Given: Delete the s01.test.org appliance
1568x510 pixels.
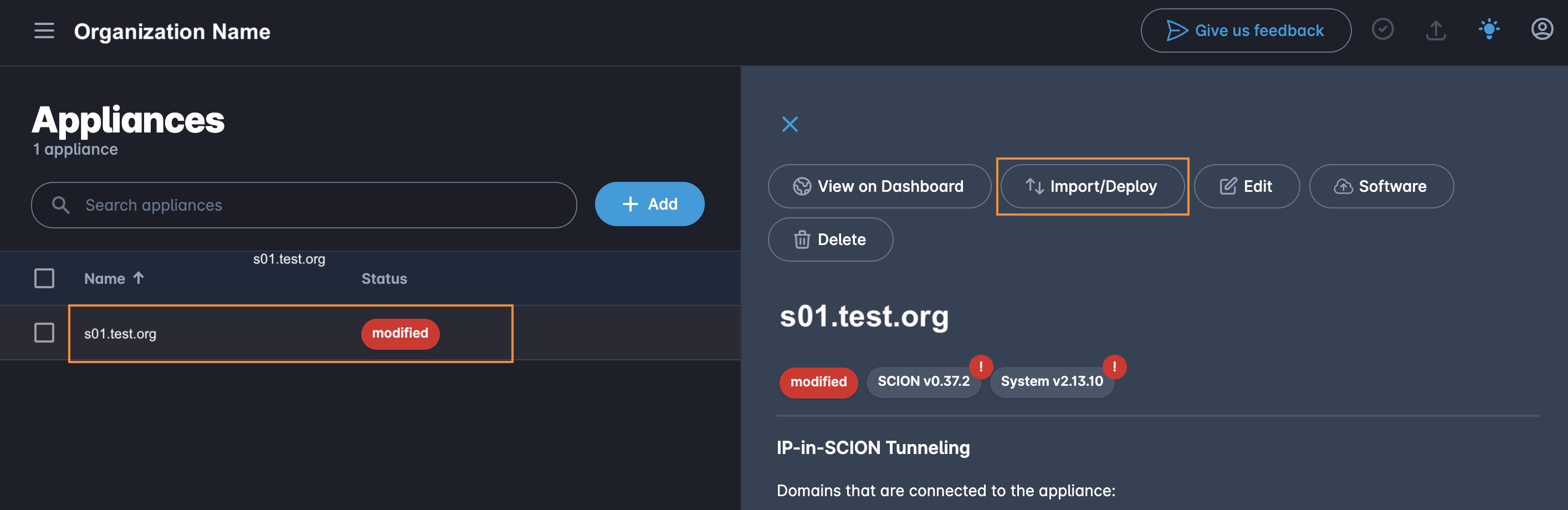Looking at the screenshot, I should (x=829, y=239).
